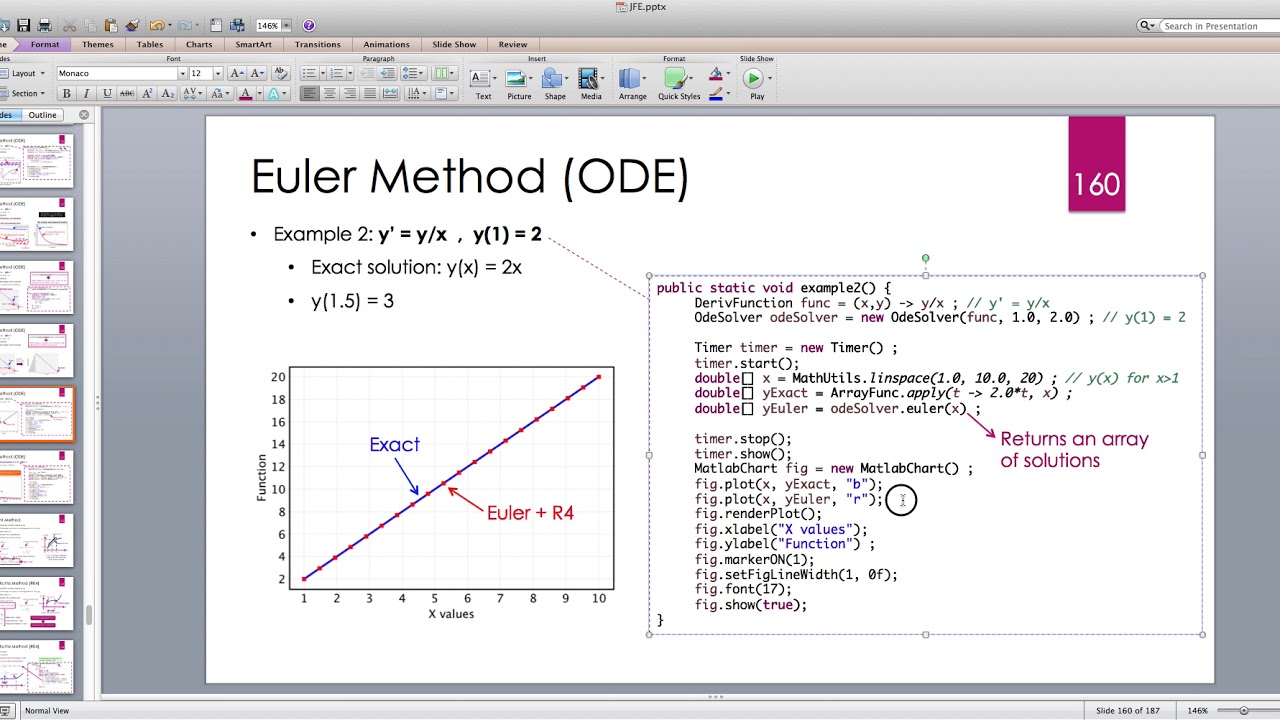This screenshot has width=1280, height=720.
Task: Apply subscript formatting
Action: pos(168,93)
